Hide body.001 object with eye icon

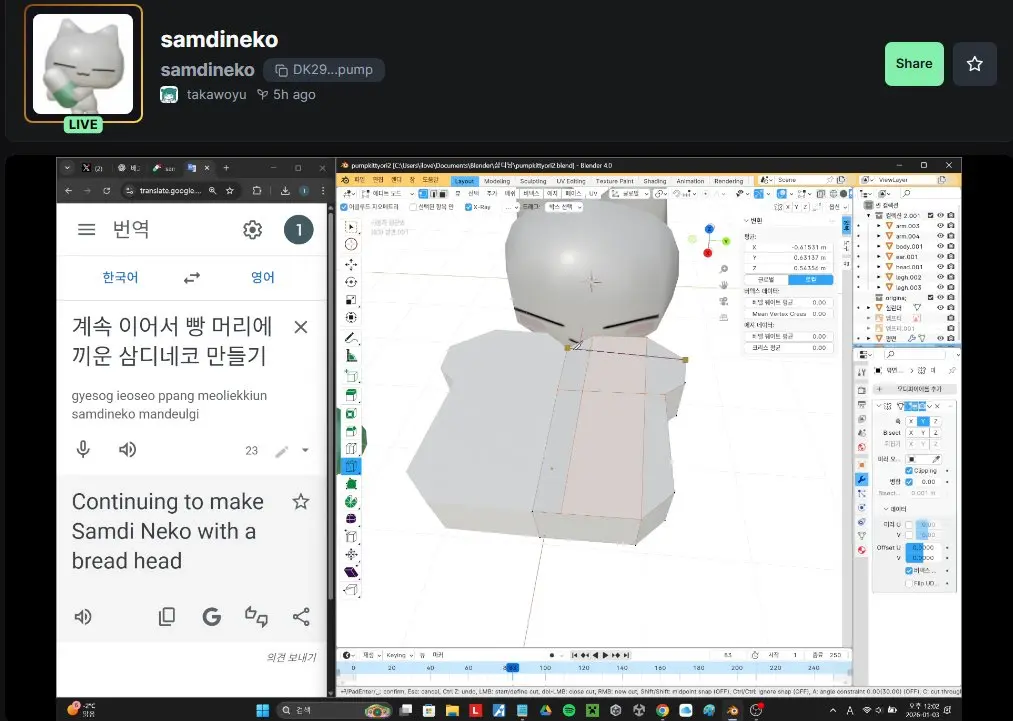pos(941,246)
